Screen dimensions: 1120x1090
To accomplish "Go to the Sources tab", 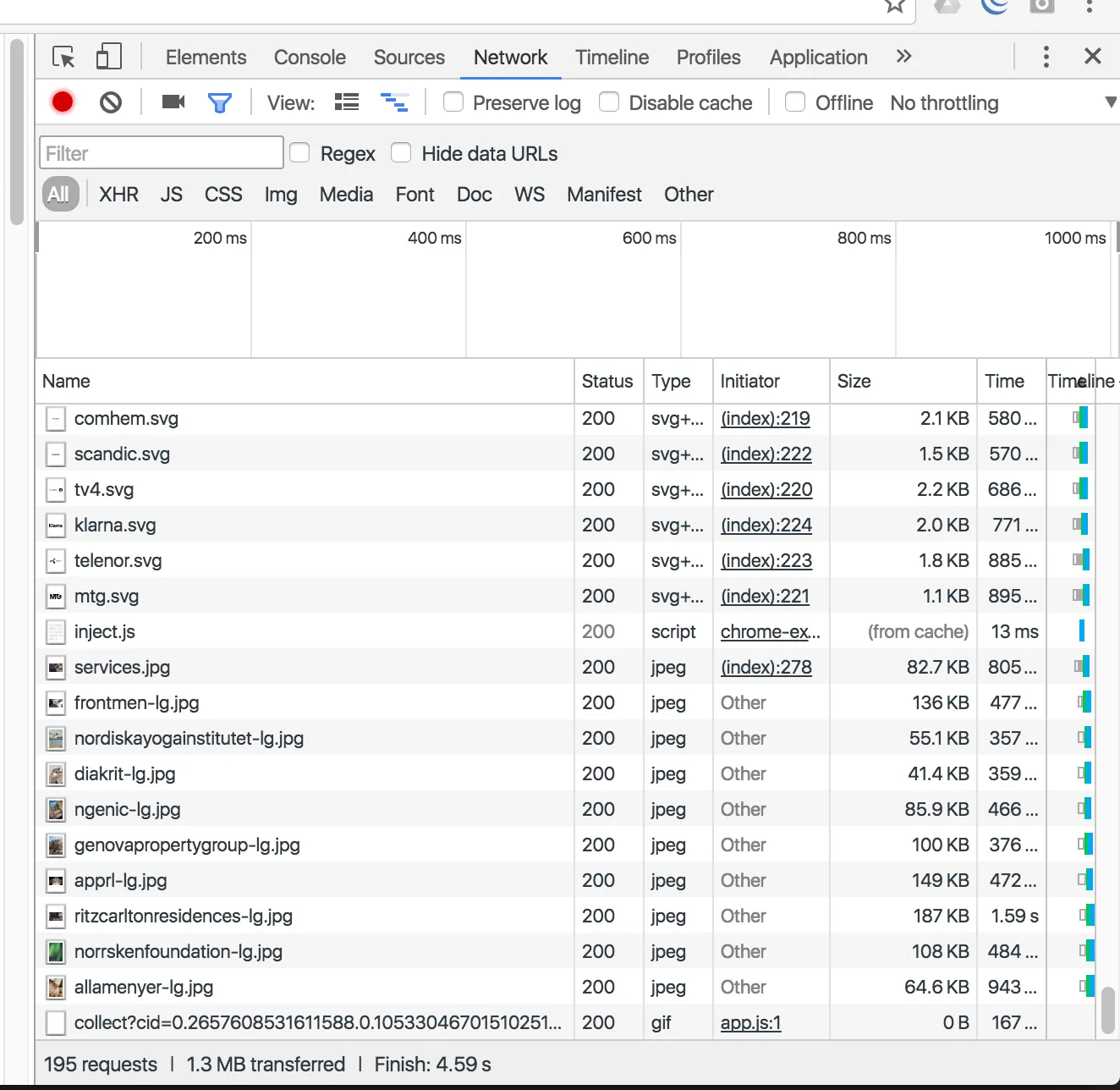I will tap(409, 57).
